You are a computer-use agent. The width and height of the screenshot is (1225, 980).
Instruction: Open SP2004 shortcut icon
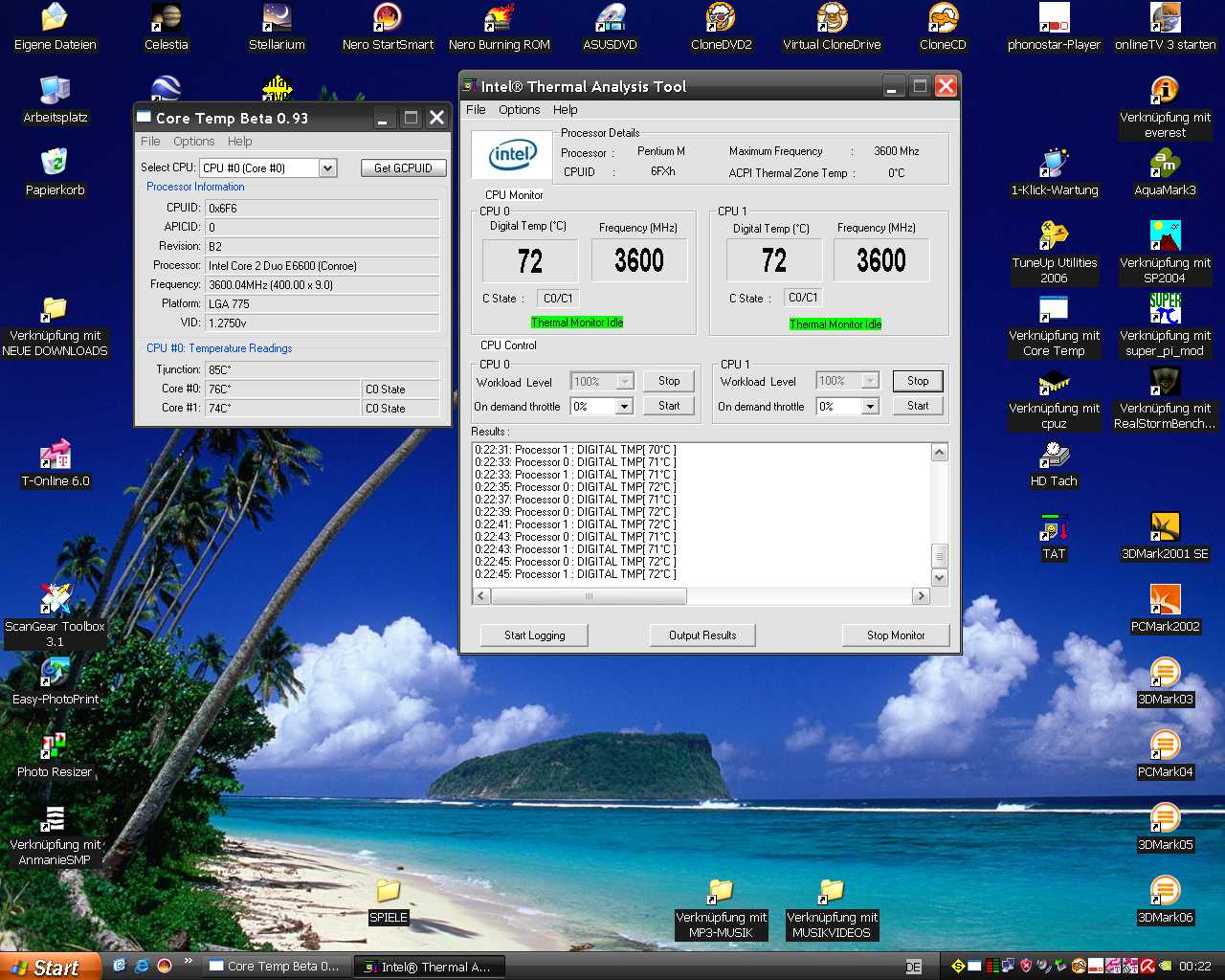(x=1165, y=253)
